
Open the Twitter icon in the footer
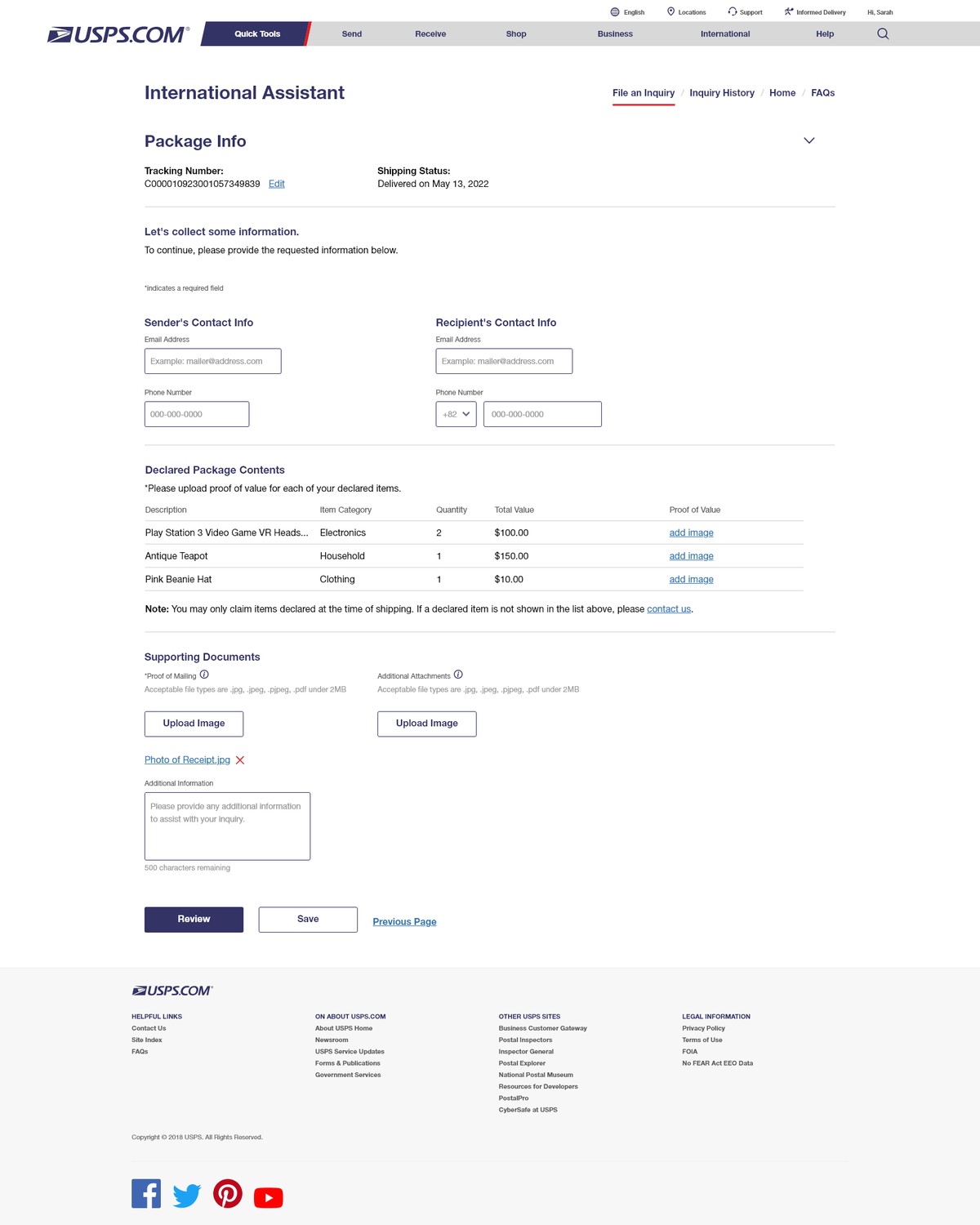(187, 1196)
